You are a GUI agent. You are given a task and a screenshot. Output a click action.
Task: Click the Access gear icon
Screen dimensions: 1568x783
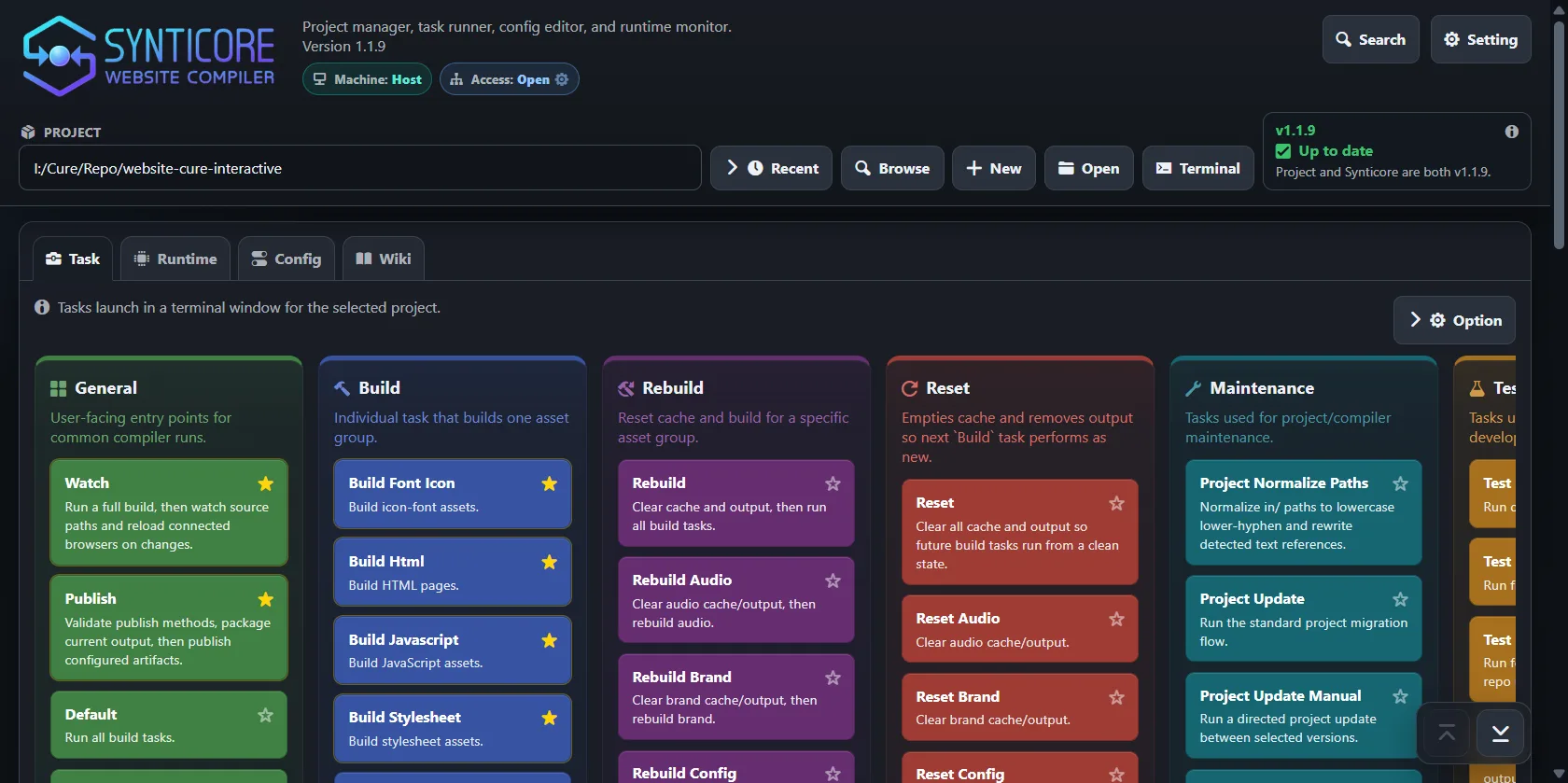click(562, 79)
